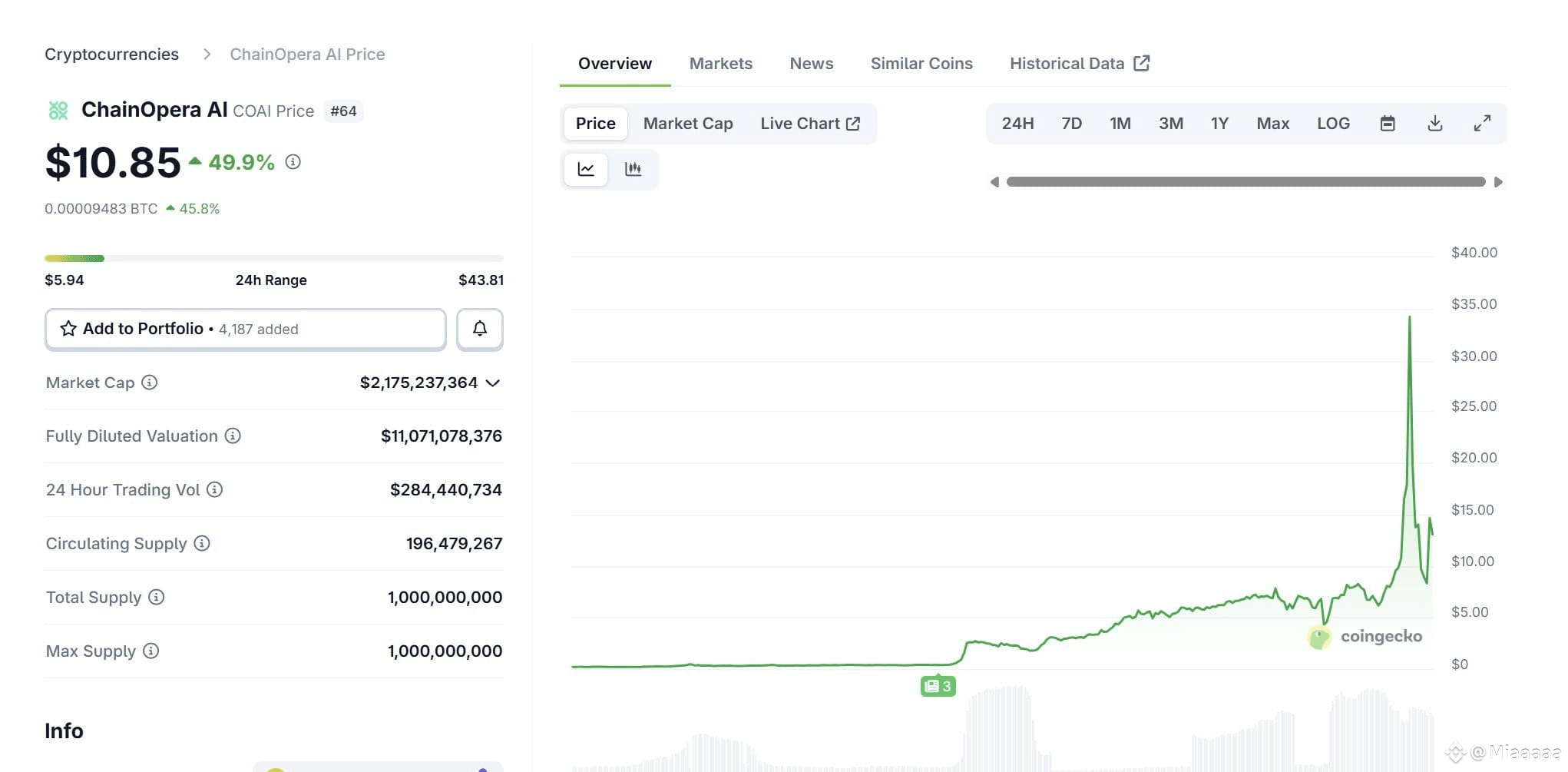Click the chart range scrollbar track
This screenshot has width=1568, height=772.
[x=1245, y=182]
